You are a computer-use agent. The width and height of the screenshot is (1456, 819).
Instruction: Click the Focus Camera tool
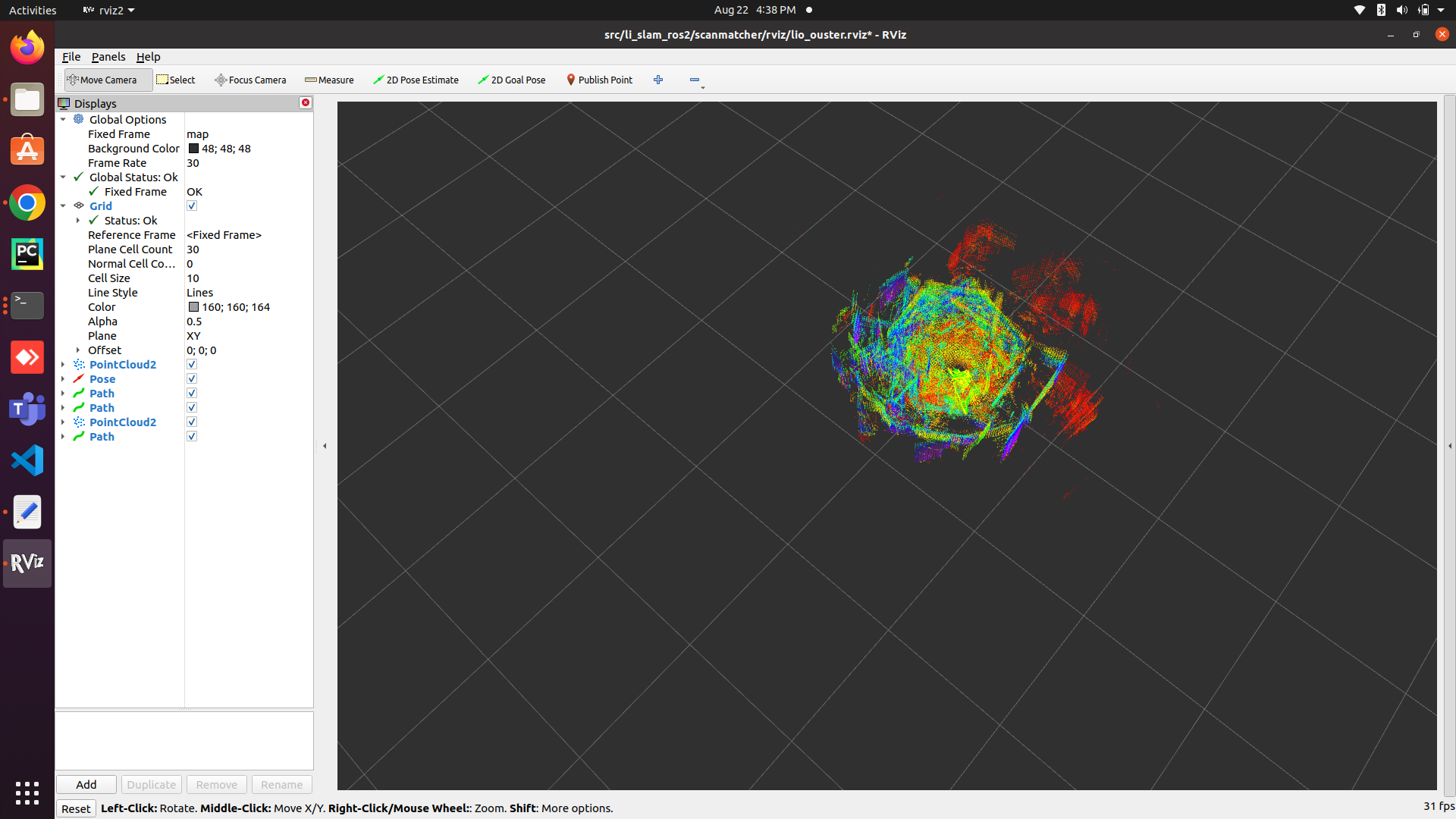(x=250, y=80)
